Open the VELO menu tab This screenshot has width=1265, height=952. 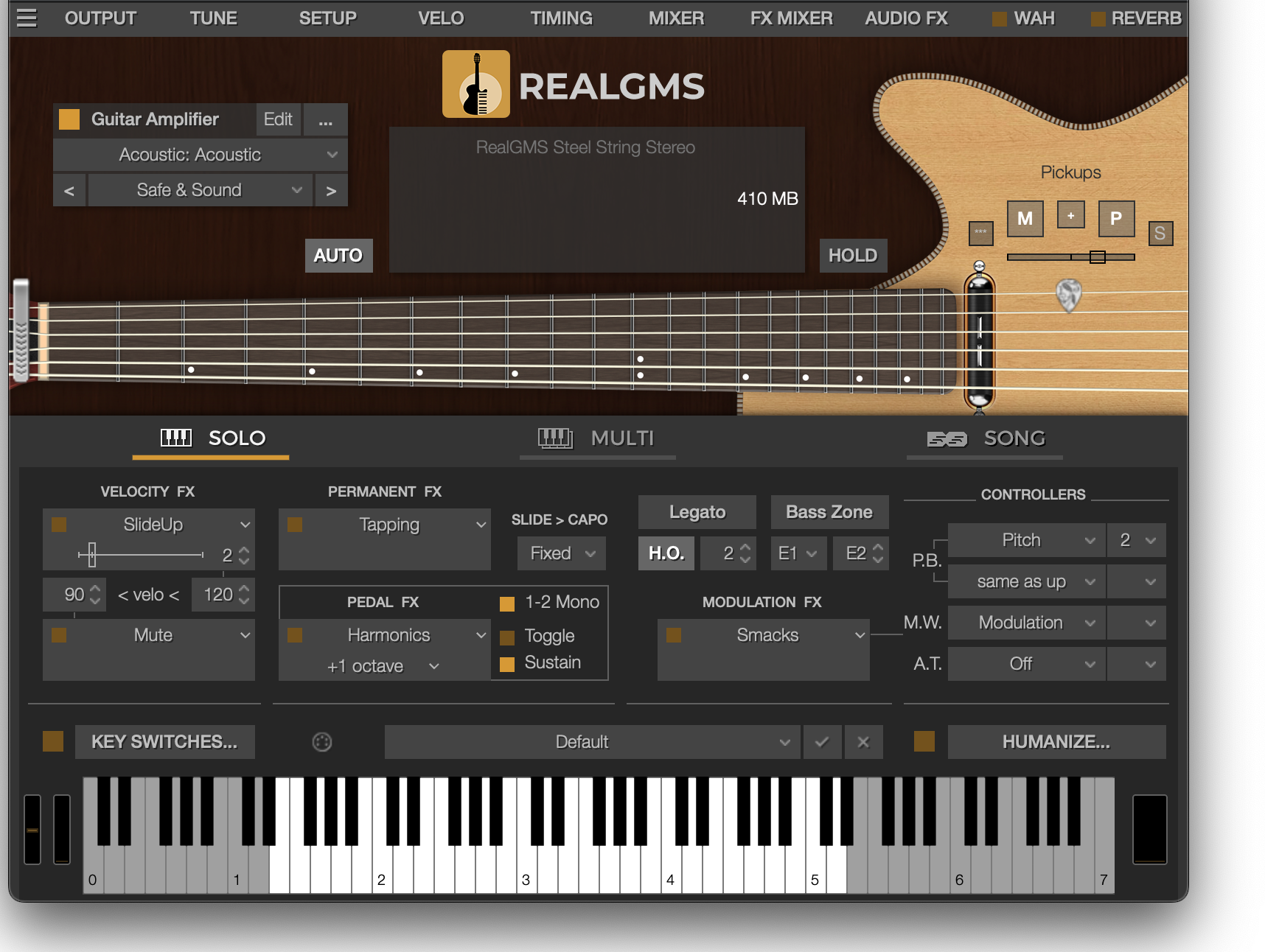441,18
